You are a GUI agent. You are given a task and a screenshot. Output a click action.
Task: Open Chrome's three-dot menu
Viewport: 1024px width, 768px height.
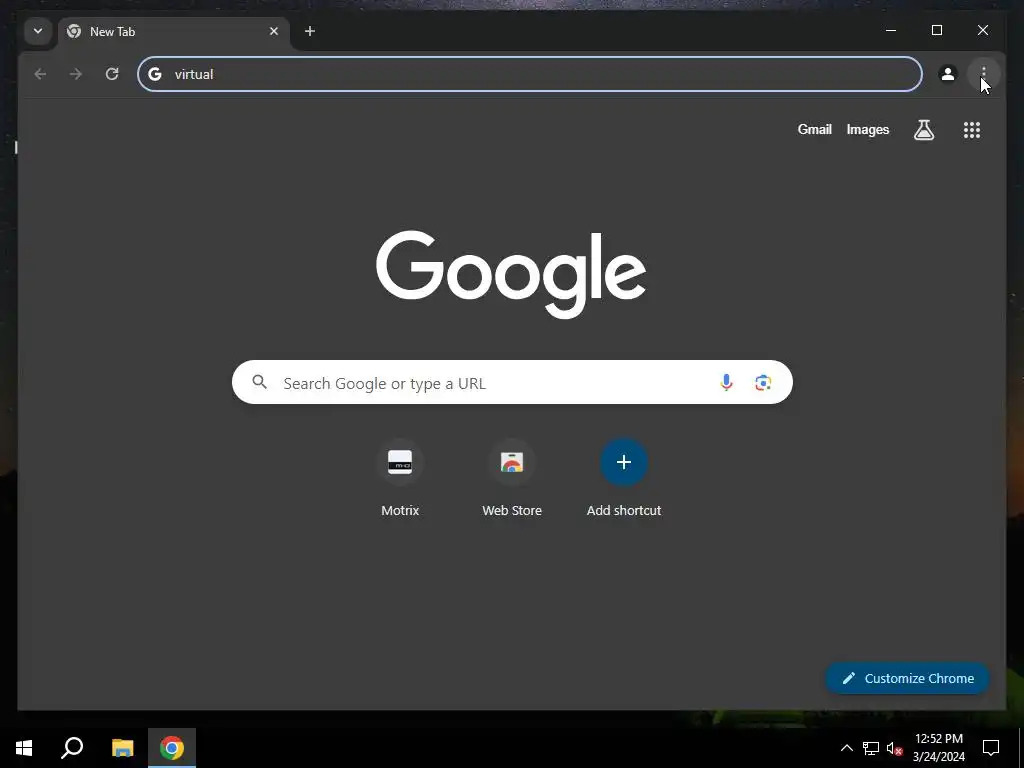coord(984,74)
